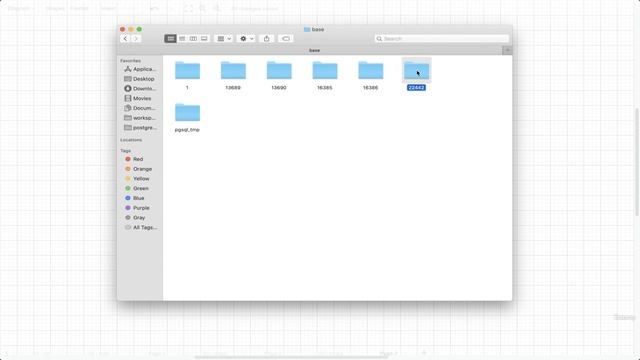Go back with the Finder back arrow
640x360 pixels.
(125, 38)
